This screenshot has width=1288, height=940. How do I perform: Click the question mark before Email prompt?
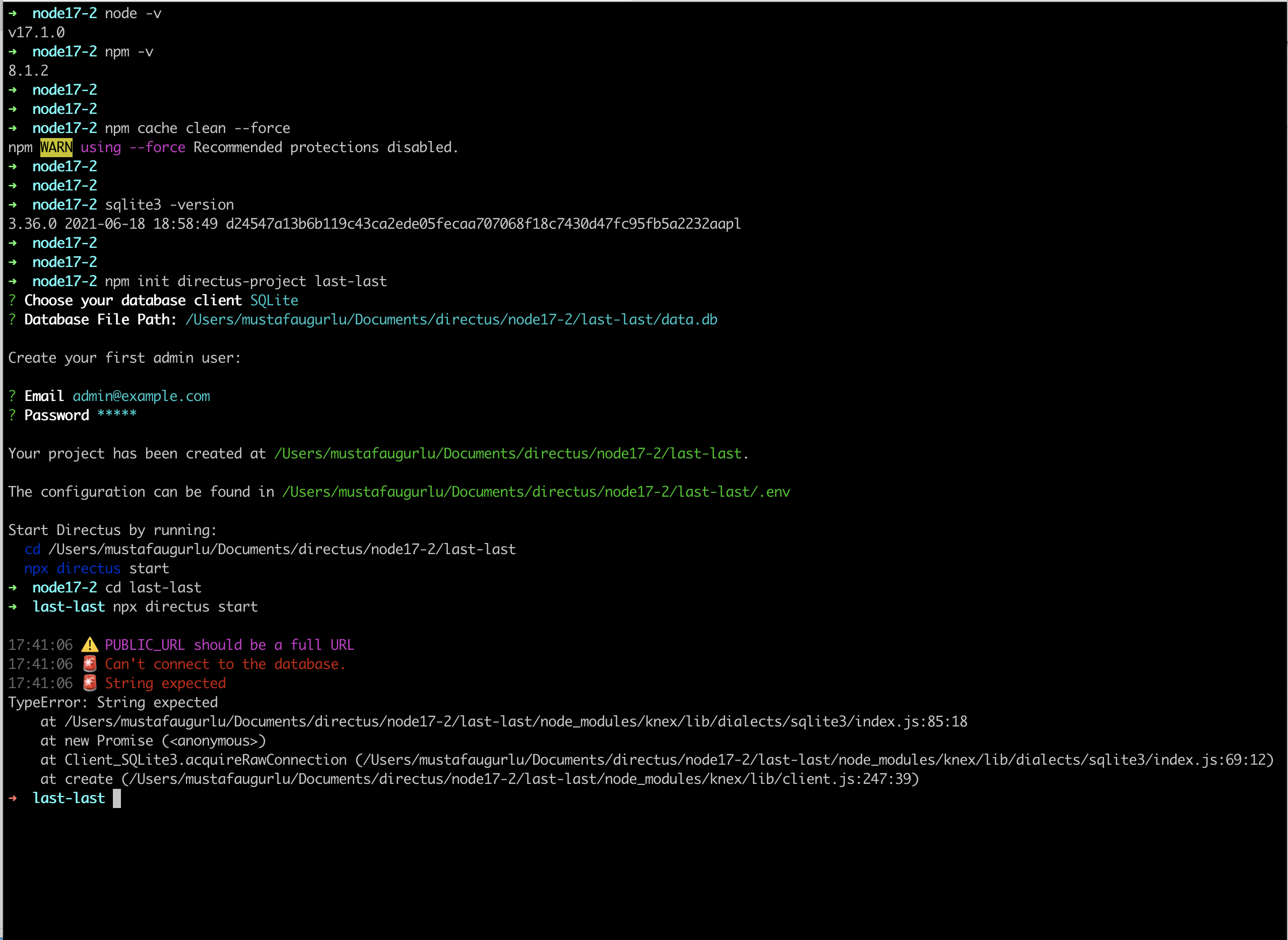coord(12,395)
